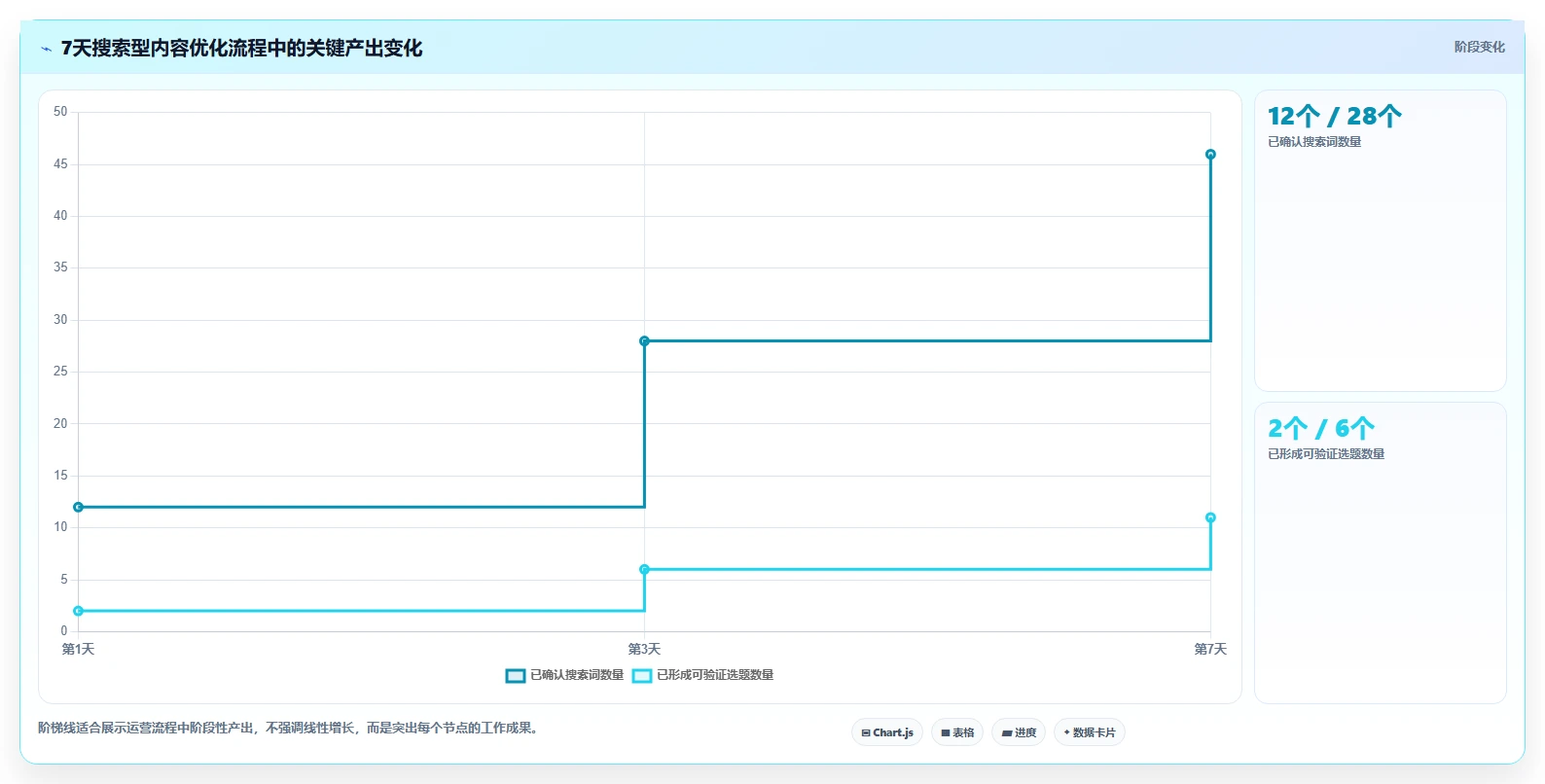
Task: Click the 进度 tag
Action: click(x=1019, y=732)
